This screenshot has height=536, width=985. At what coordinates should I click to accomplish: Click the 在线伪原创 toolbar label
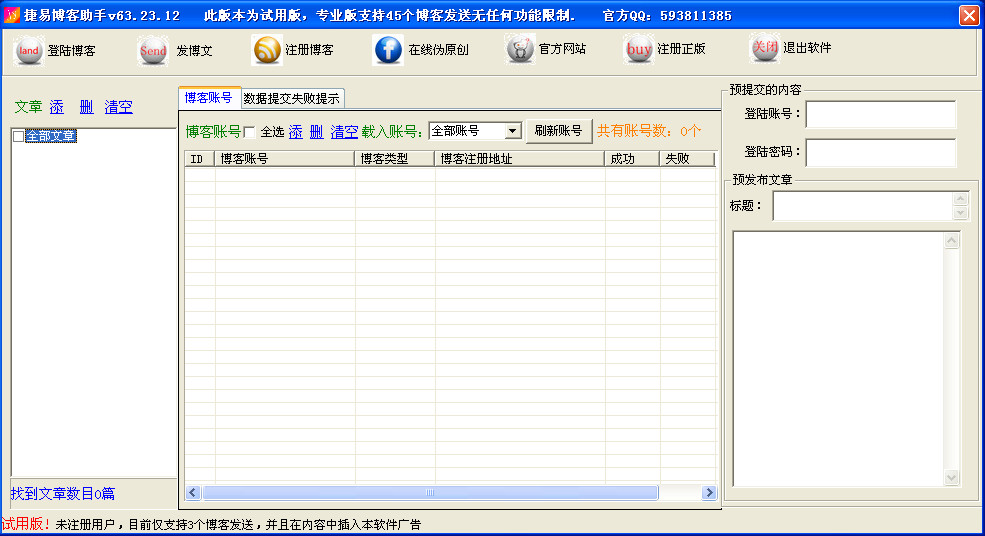[438, 50]
